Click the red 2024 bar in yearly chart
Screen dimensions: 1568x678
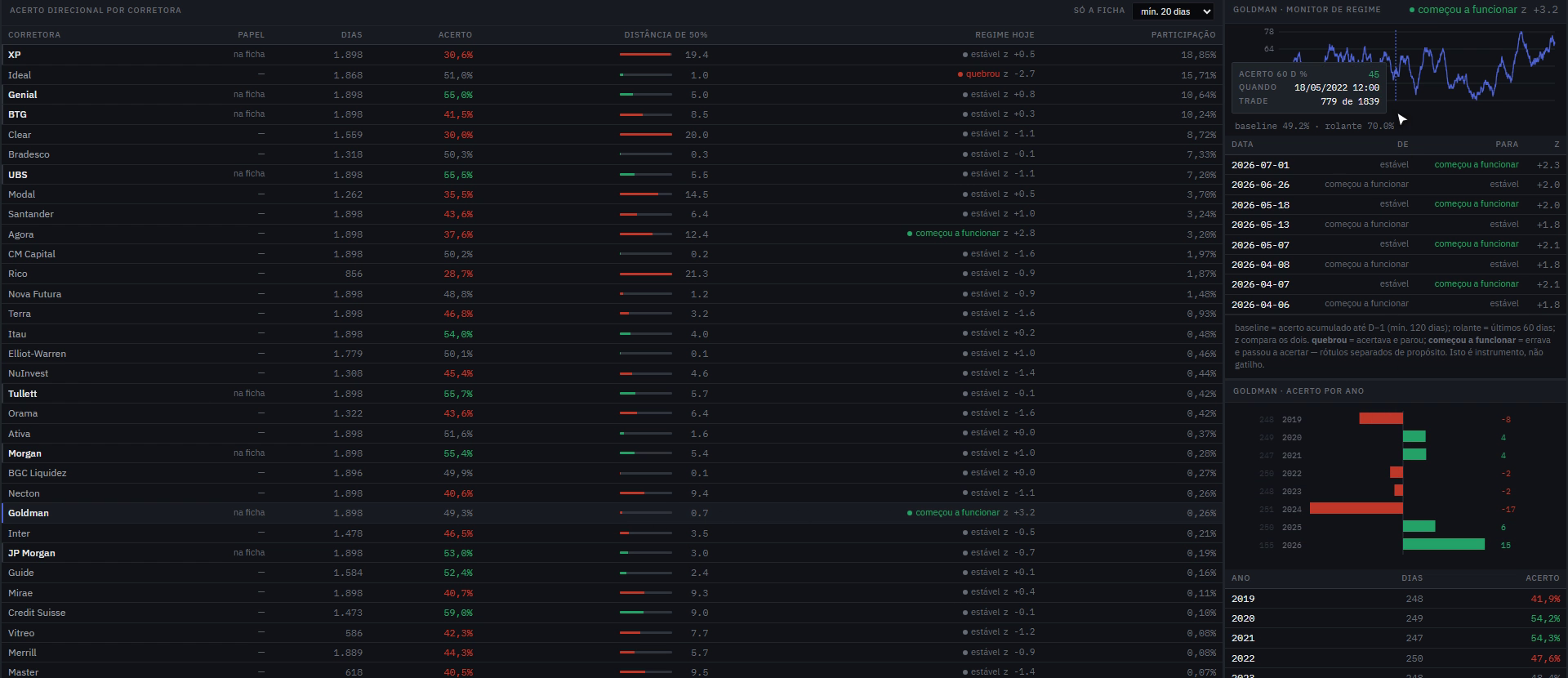tap(1356, 509)
